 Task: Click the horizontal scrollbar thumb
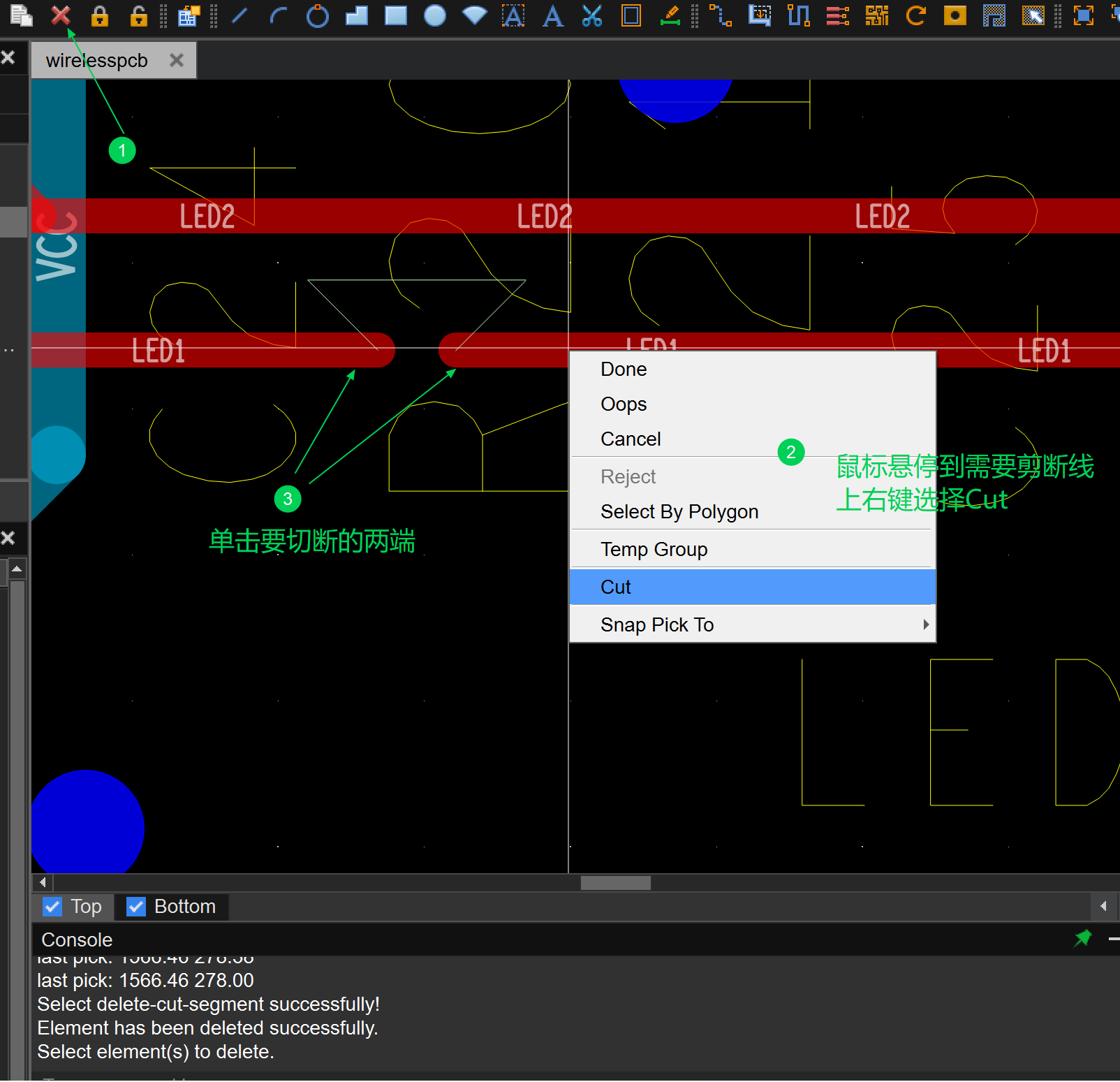click(x=615, y=883)
